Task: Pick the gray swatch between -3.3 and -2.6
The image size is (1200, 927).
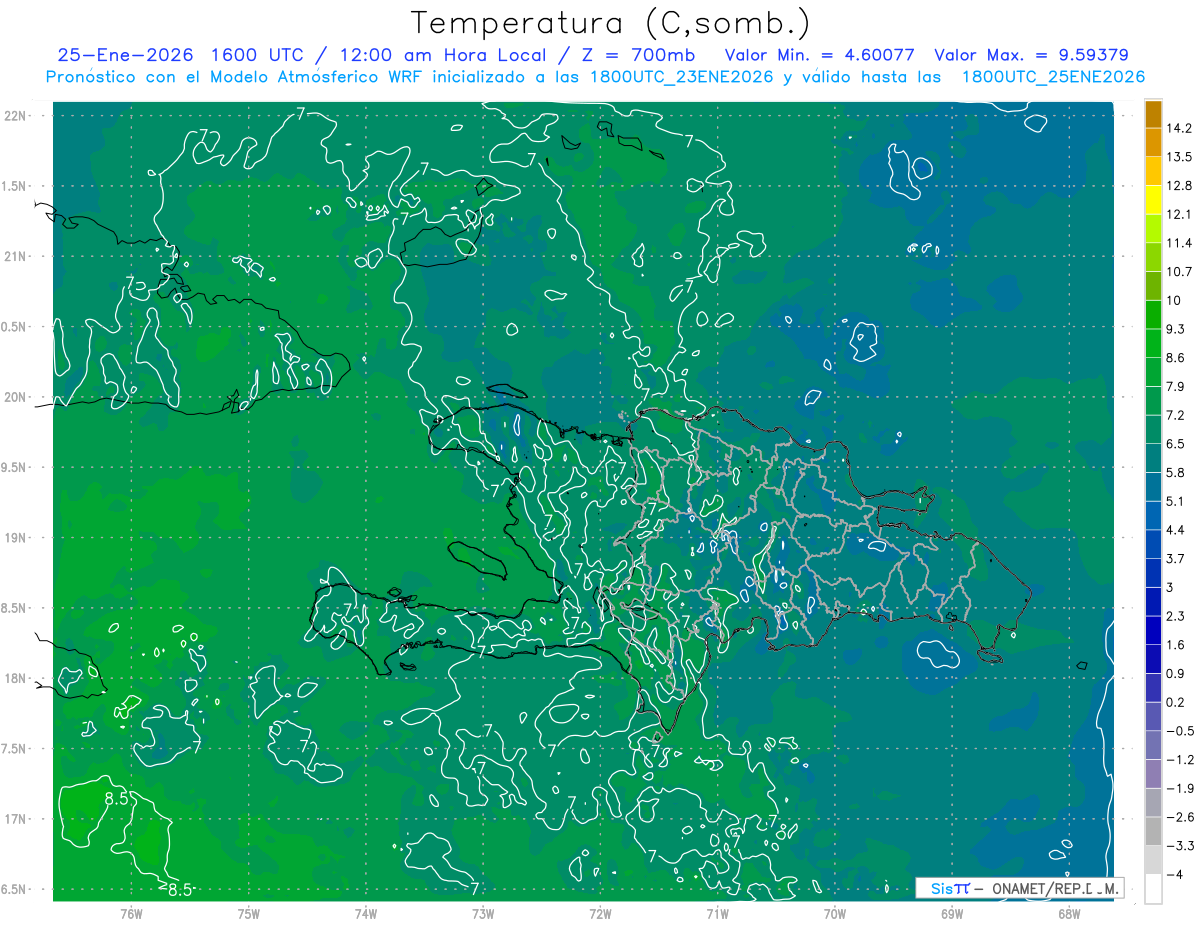Action: pyautogui.click(x=1153, y=831)
